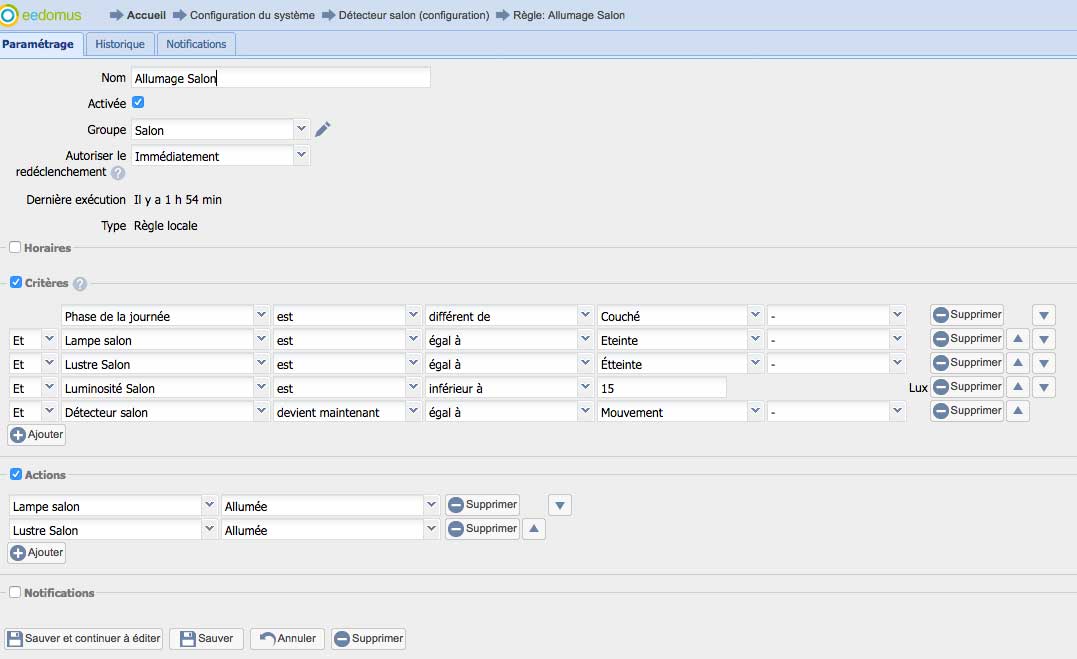Click help icon beside redéclenchement
This screenshot has height=659, width=1077.
click(x=118, y=172)
